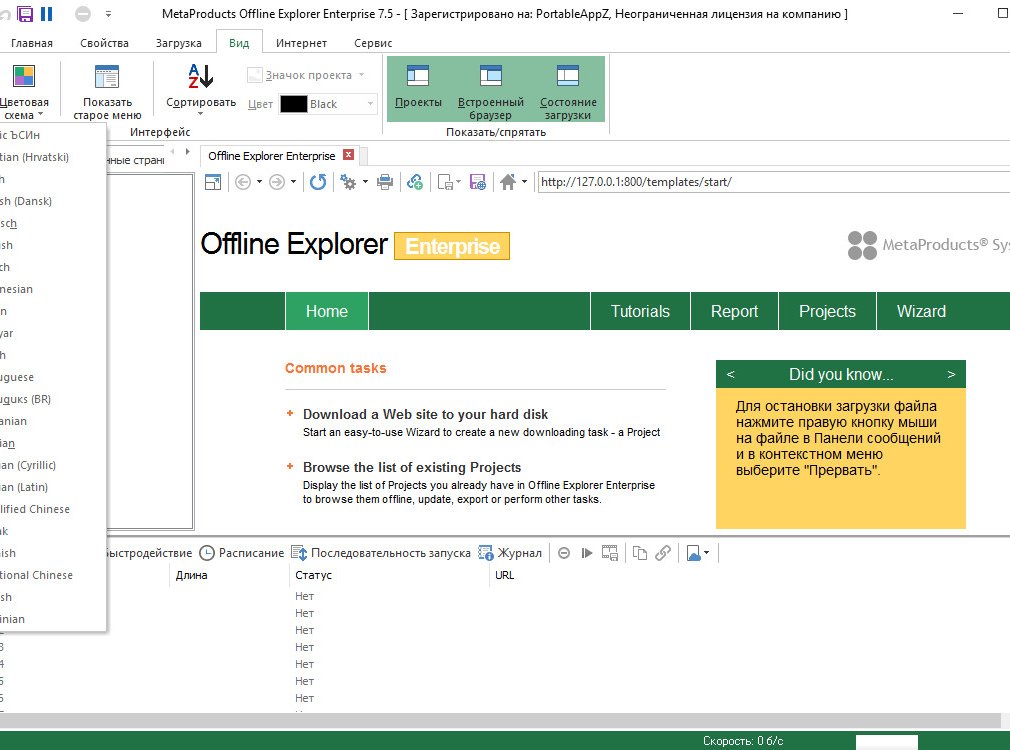
Task: Open Tutorials on the start page
Action: pos(640,311)
